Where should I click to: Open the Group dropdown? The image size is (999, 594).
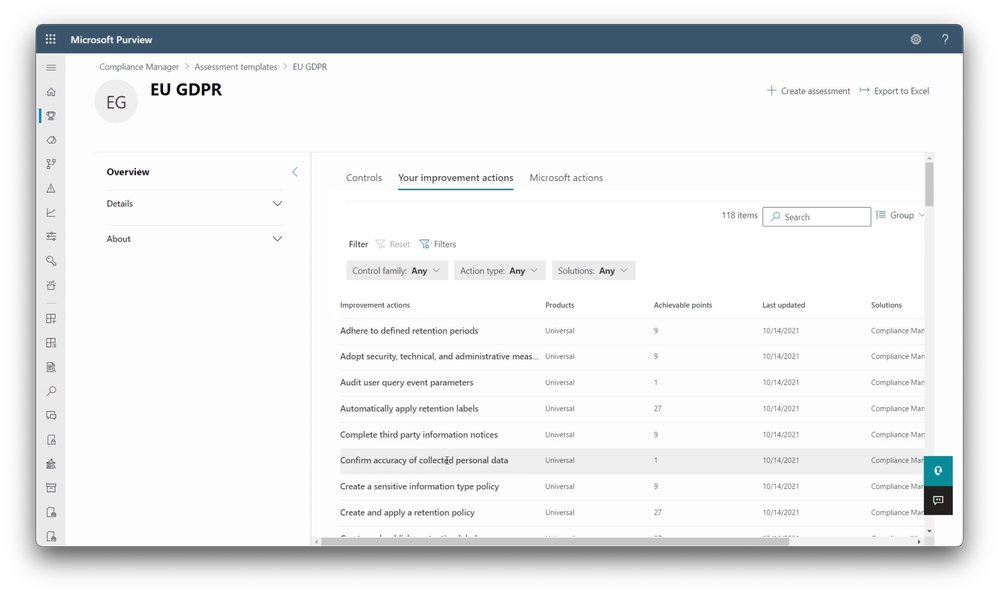pyautogui.click(x=900, y=215)
